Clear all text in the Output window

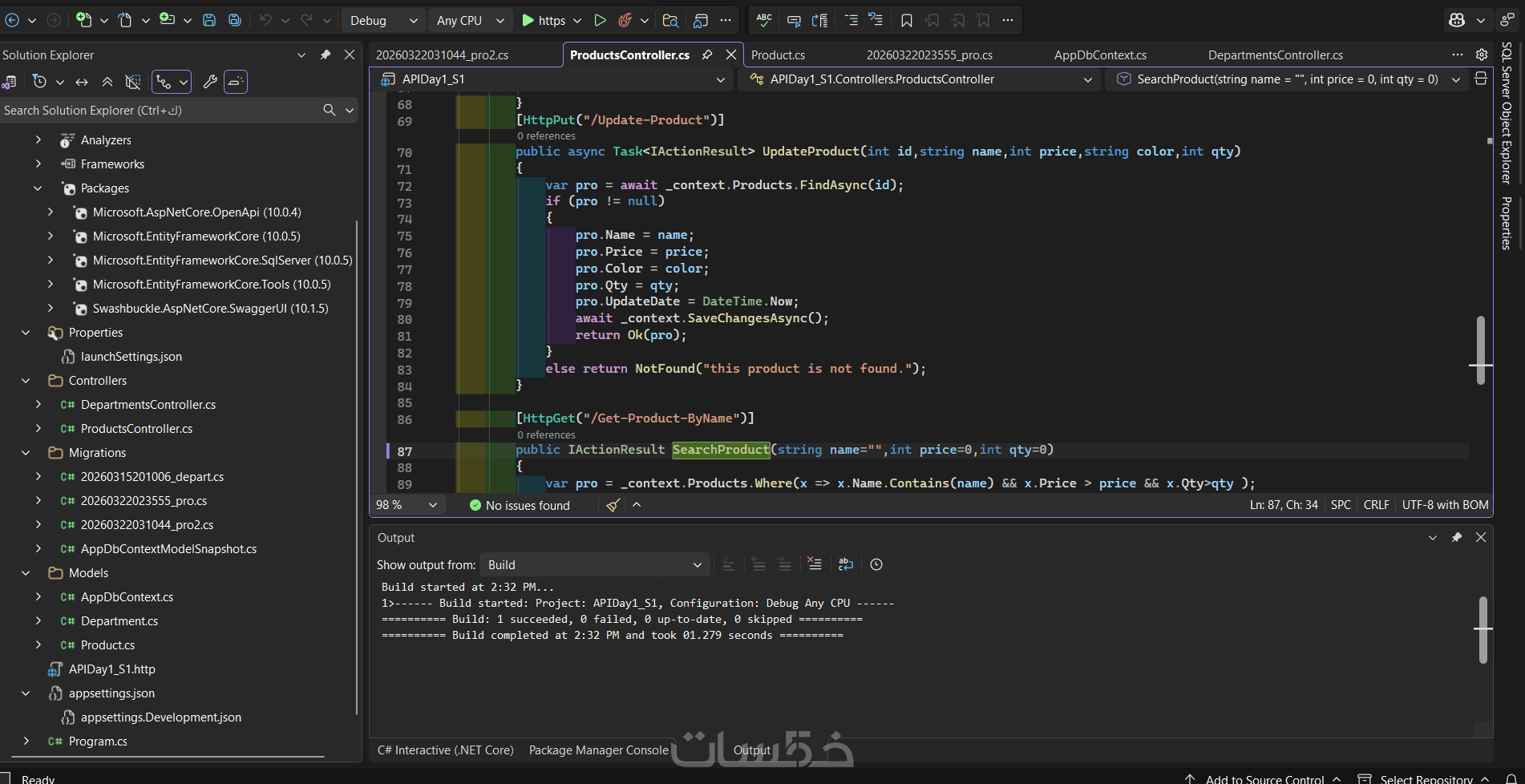point(815,564)
